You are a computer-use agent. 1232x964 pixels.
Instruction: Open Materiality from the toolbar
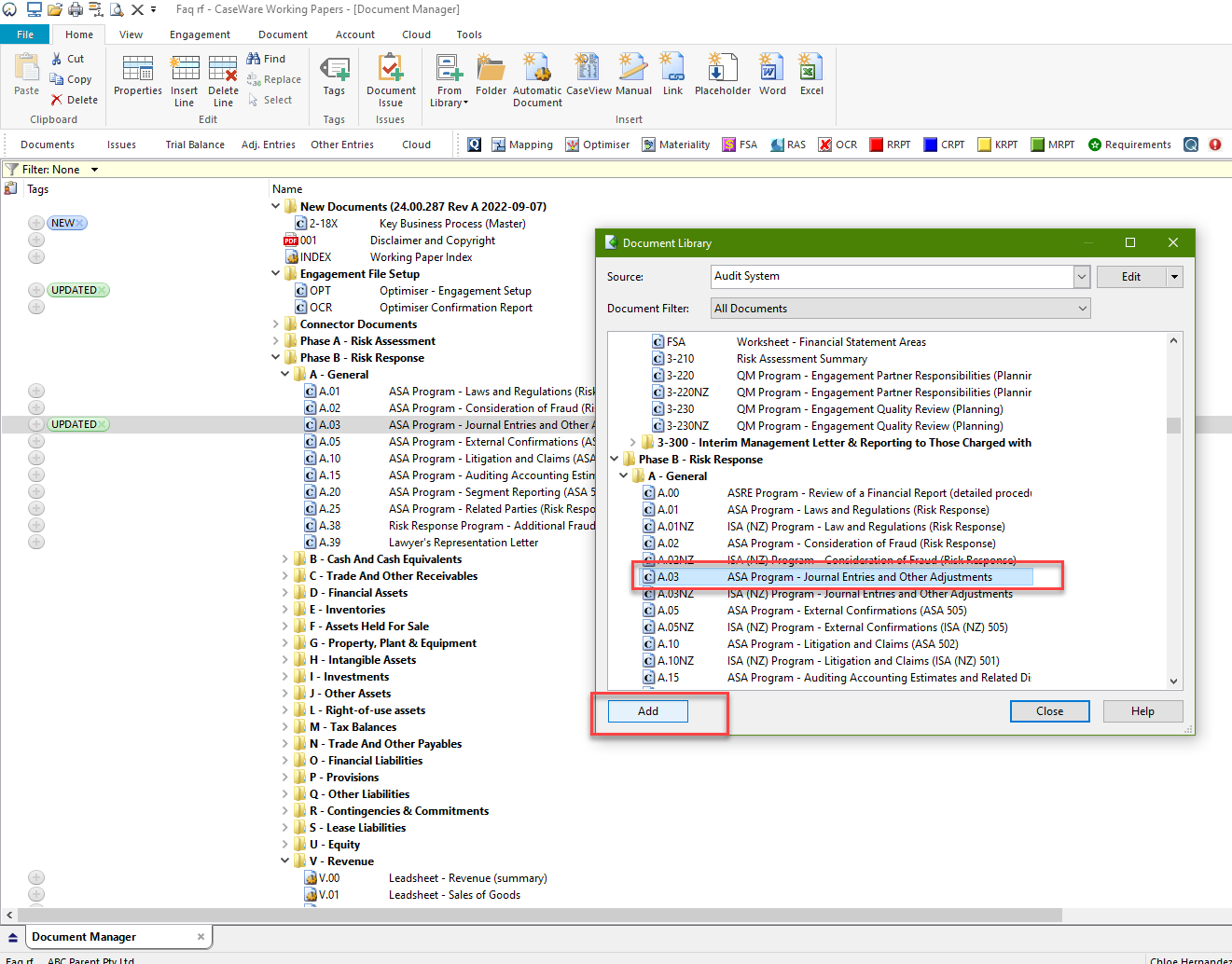pyautogui.click(x=676, y=145)
